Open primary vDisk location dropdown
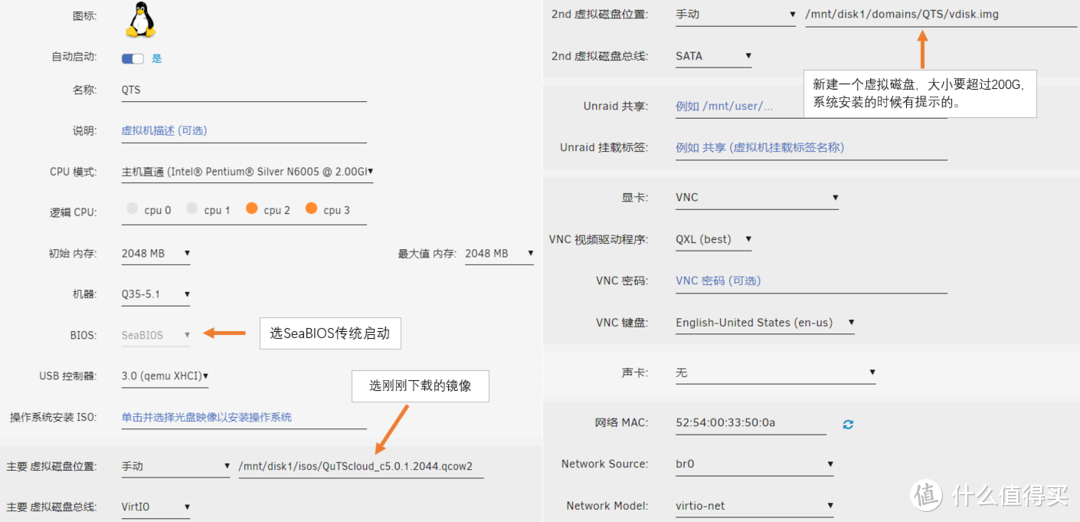This screenshot has width=1080, height=522. (176, 466)
